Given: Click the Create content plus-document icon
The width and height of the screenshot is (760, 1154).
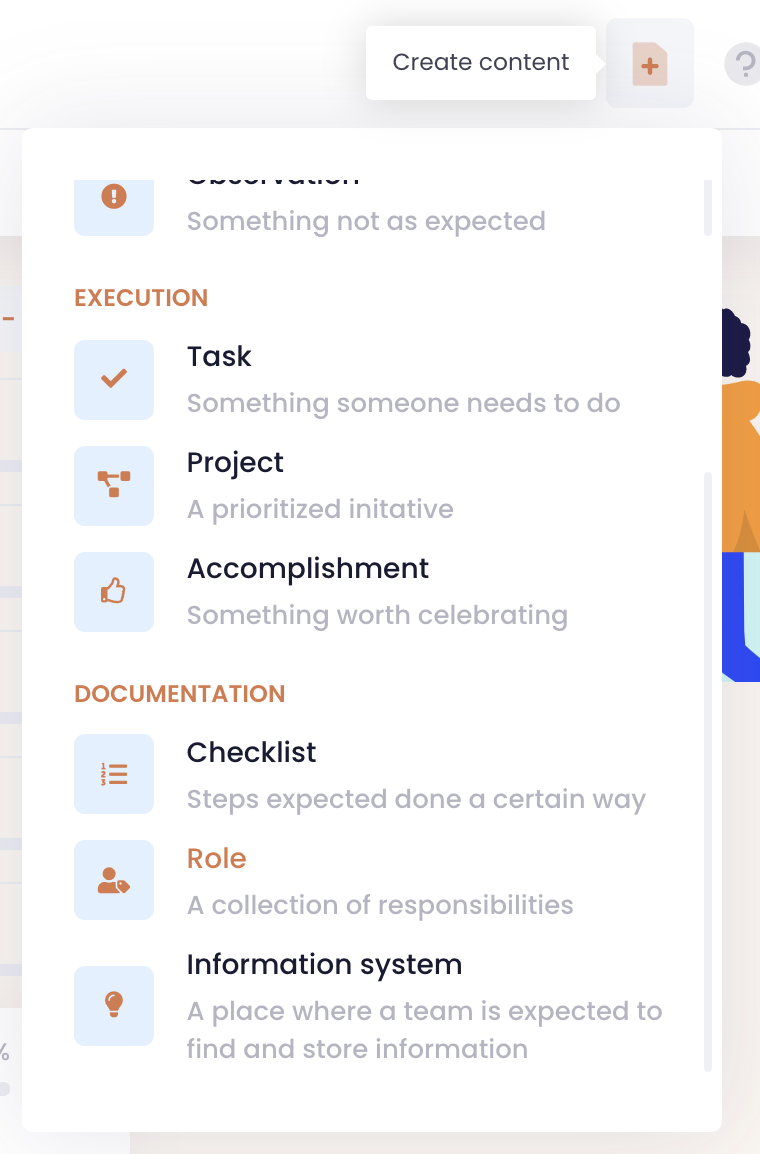Looking at the screenshot, I should pyautogui.click(x=649, y=64).
